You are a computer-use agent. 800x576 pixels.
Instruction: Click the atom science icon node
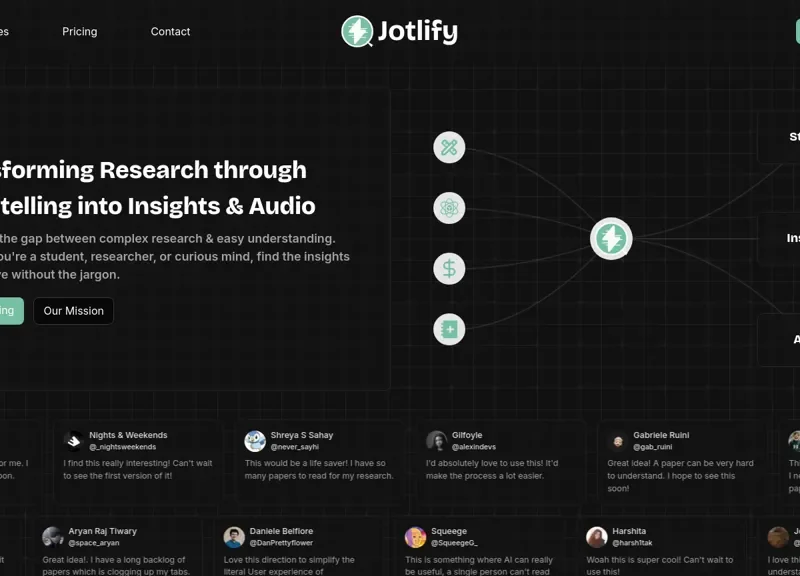(449, 208)
